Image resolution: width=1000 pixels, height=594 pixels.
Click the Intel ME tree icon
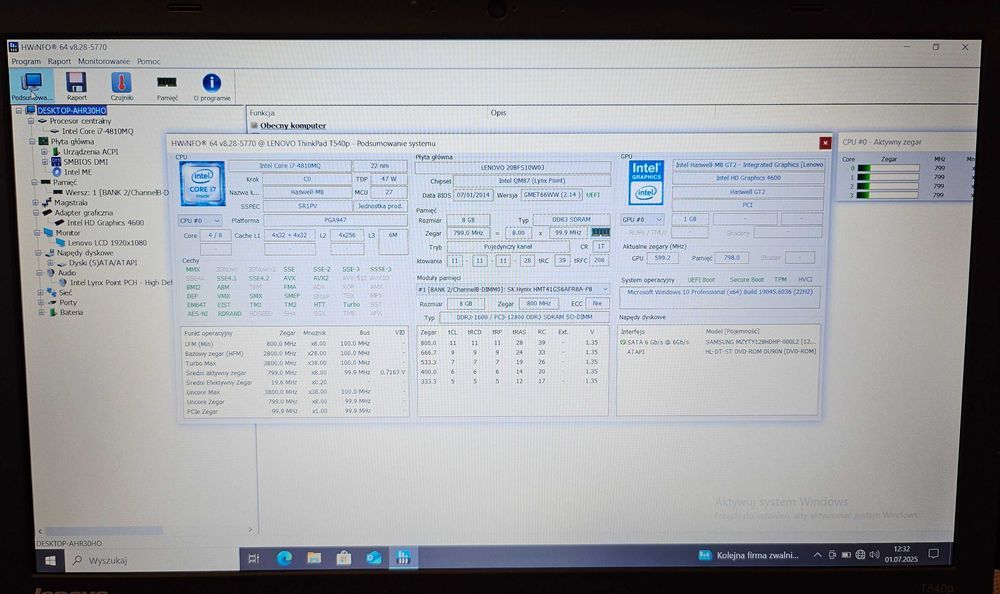56,172
